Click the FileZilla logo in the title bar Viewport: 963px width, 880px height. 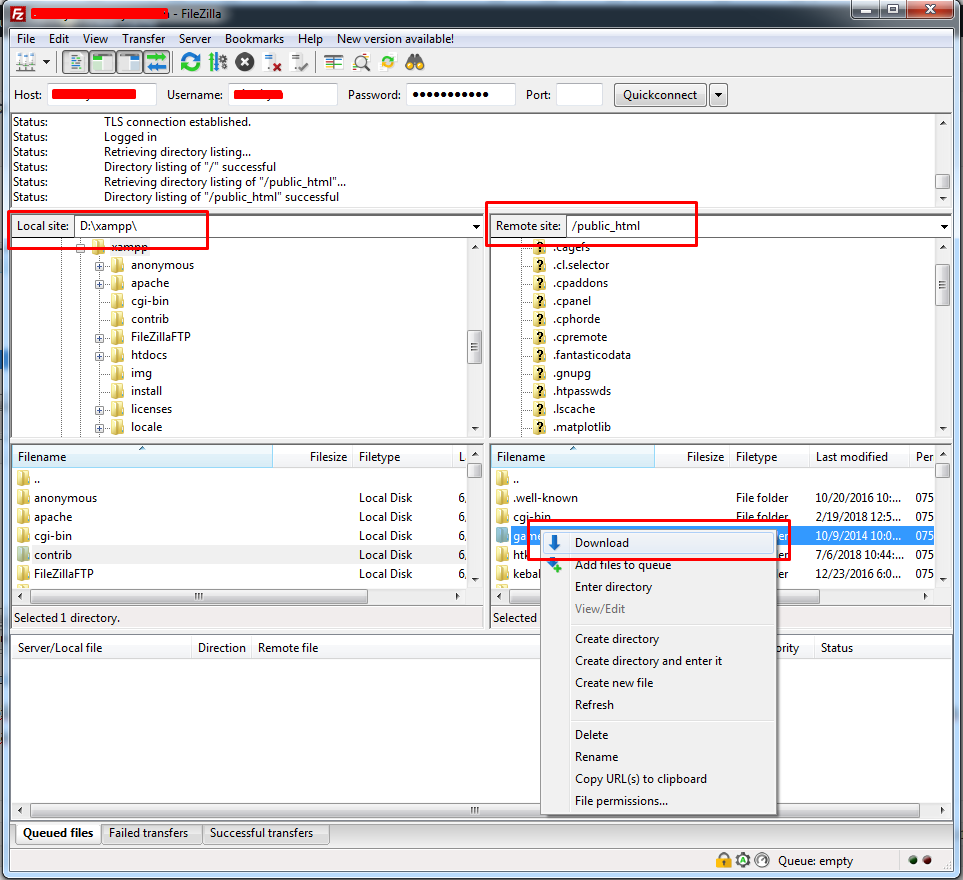click(18, 14)
